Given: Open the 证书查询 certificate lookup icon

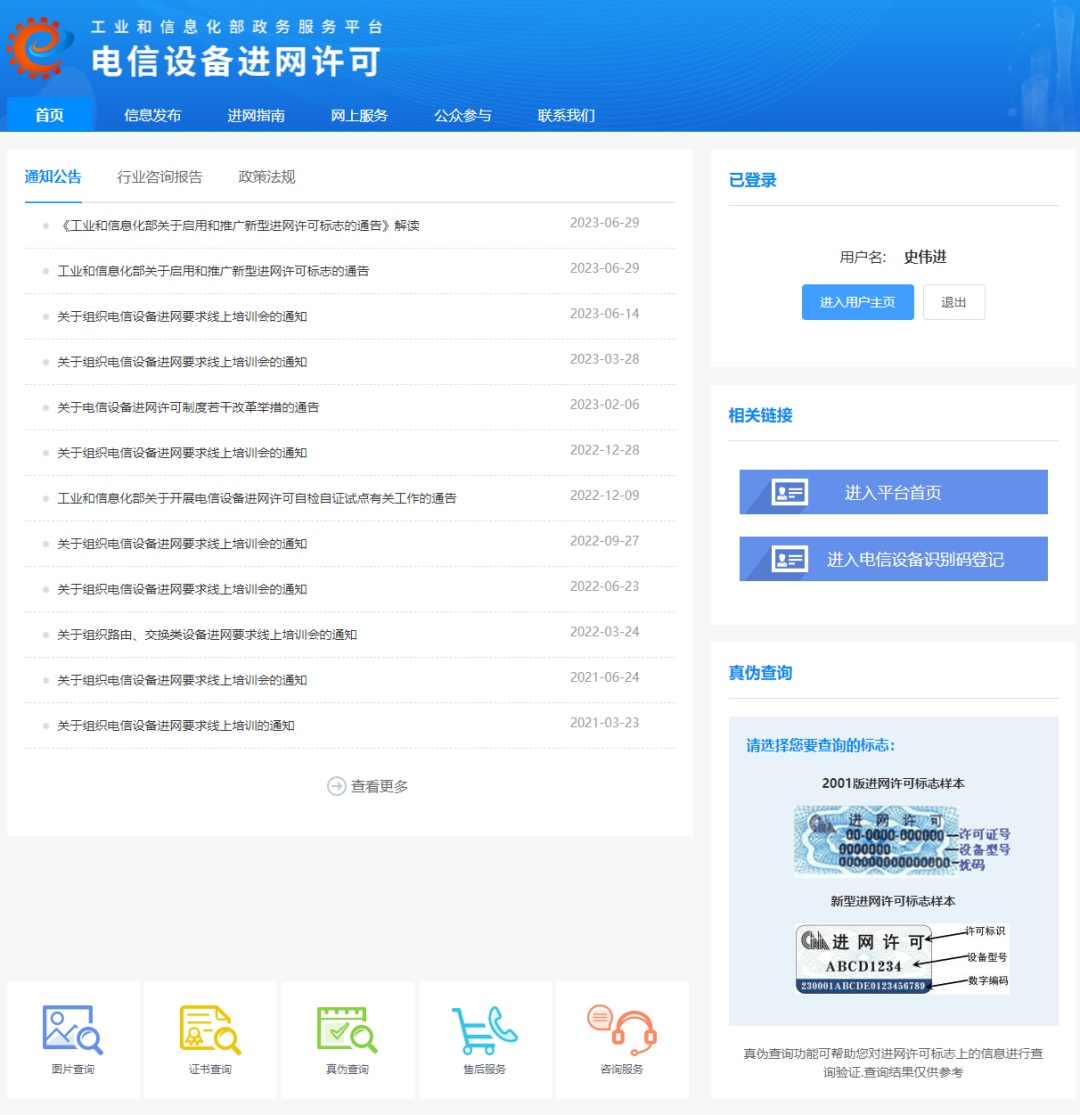Looking at the screenshot, I should point(209,1028).
